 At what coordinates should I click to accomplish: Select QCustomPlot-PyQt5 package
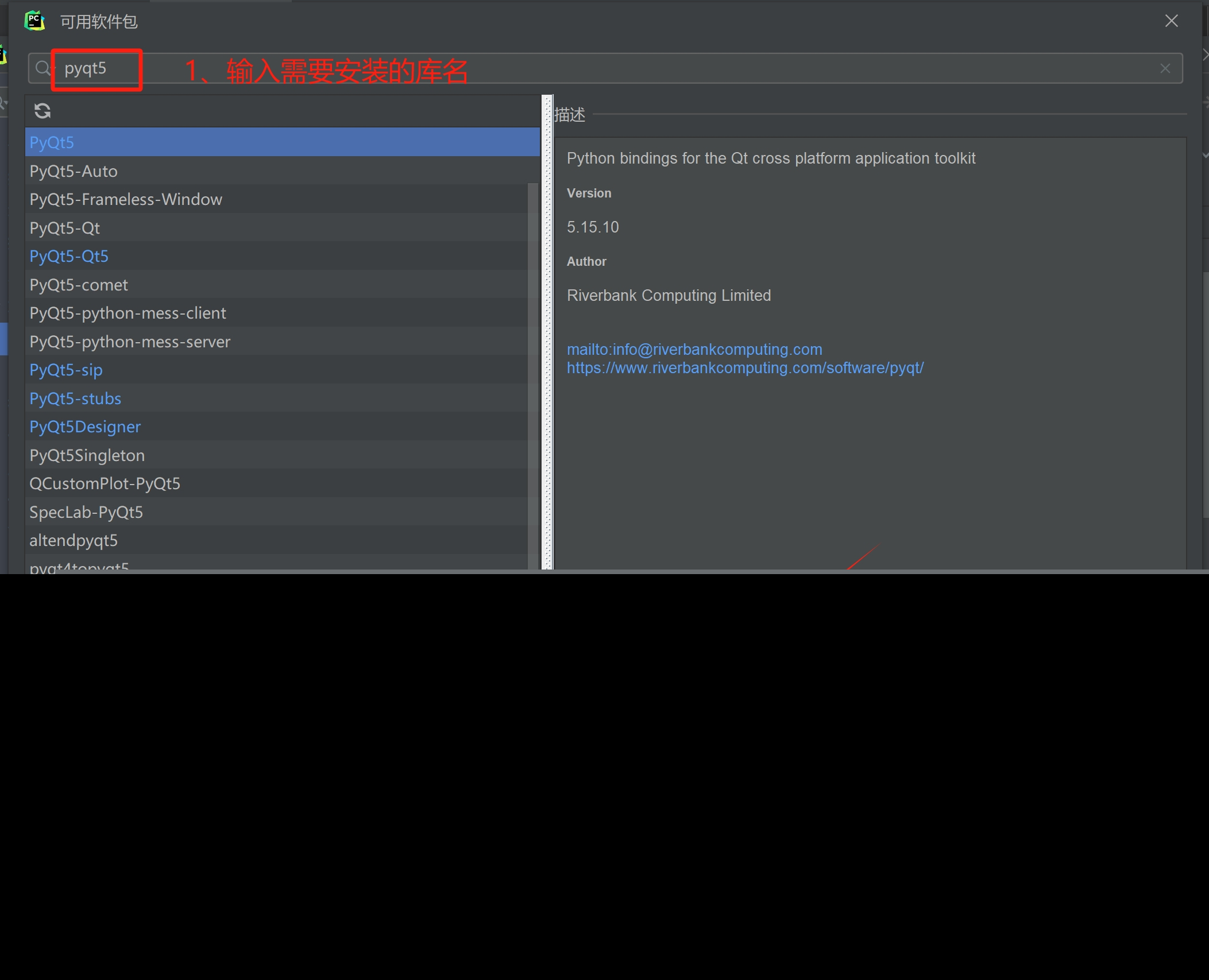pyautogui.click(x=277, y=483)
